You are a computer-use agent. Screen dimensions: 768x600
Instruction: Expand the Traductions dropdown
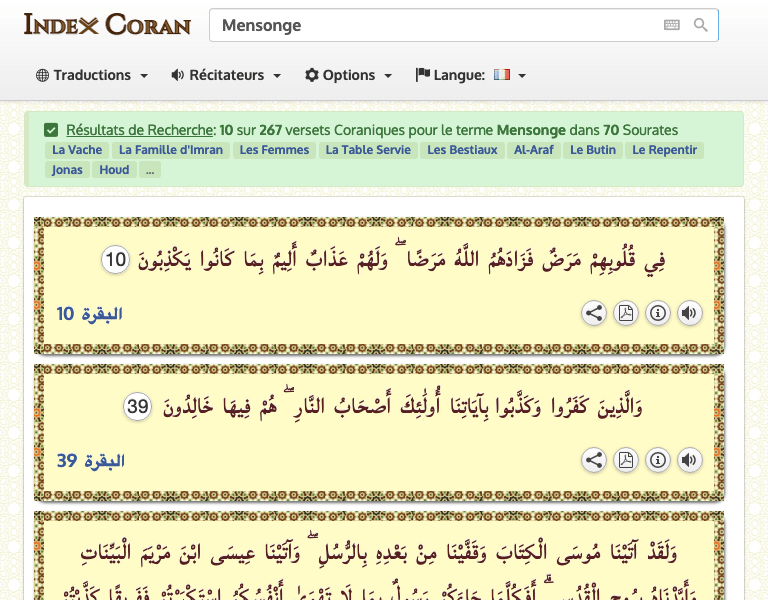(x=92, y=75)
